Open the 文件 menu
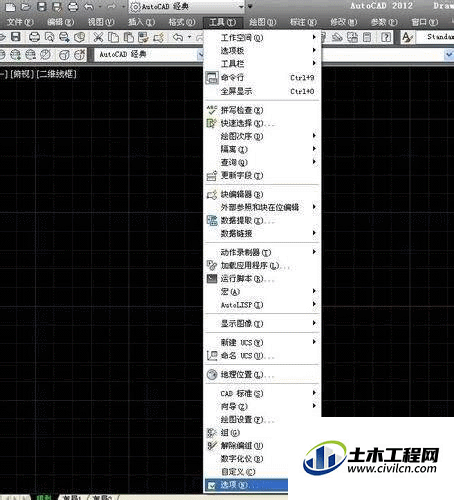Image resolution: width=454 pixels, height=500 pixels. (x=20, y=22)
